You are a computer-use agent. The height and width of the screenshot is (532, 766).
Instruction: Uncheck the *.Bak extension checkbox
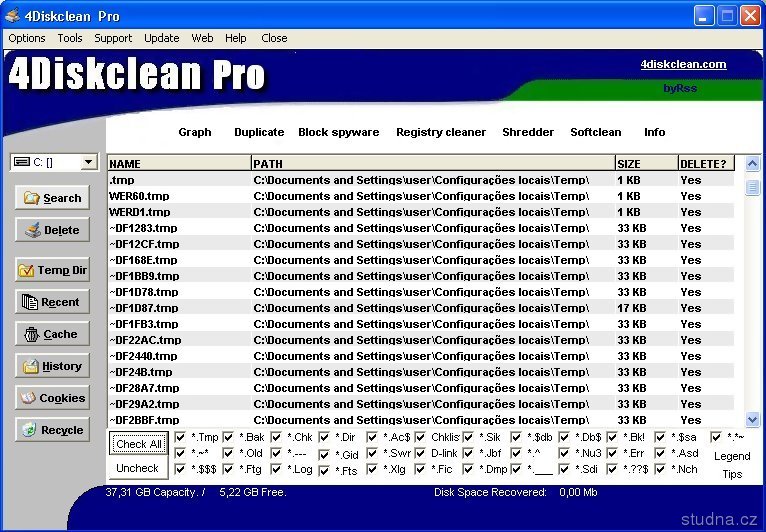[x=228, y=437]
